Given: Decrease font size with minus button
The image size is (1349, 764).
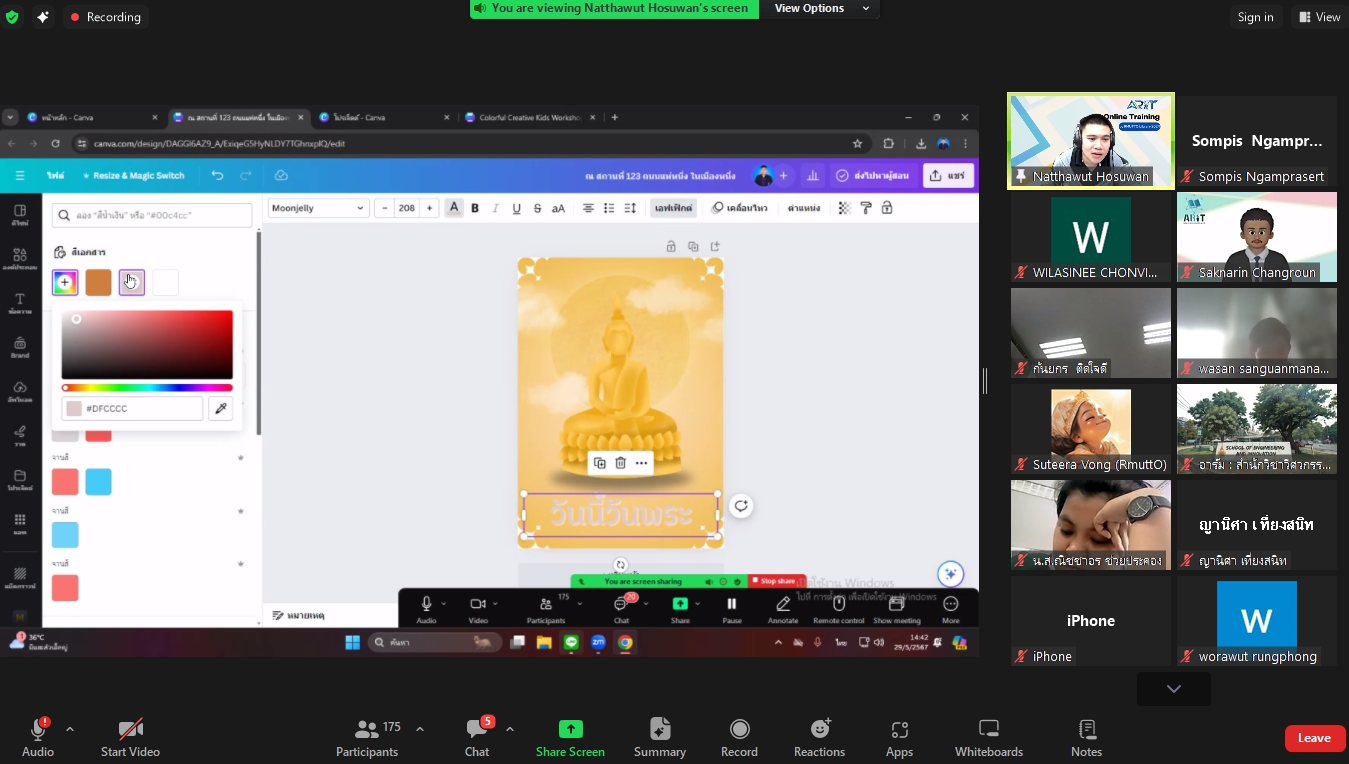Looking at the screenshot, I should click(385, 208).
